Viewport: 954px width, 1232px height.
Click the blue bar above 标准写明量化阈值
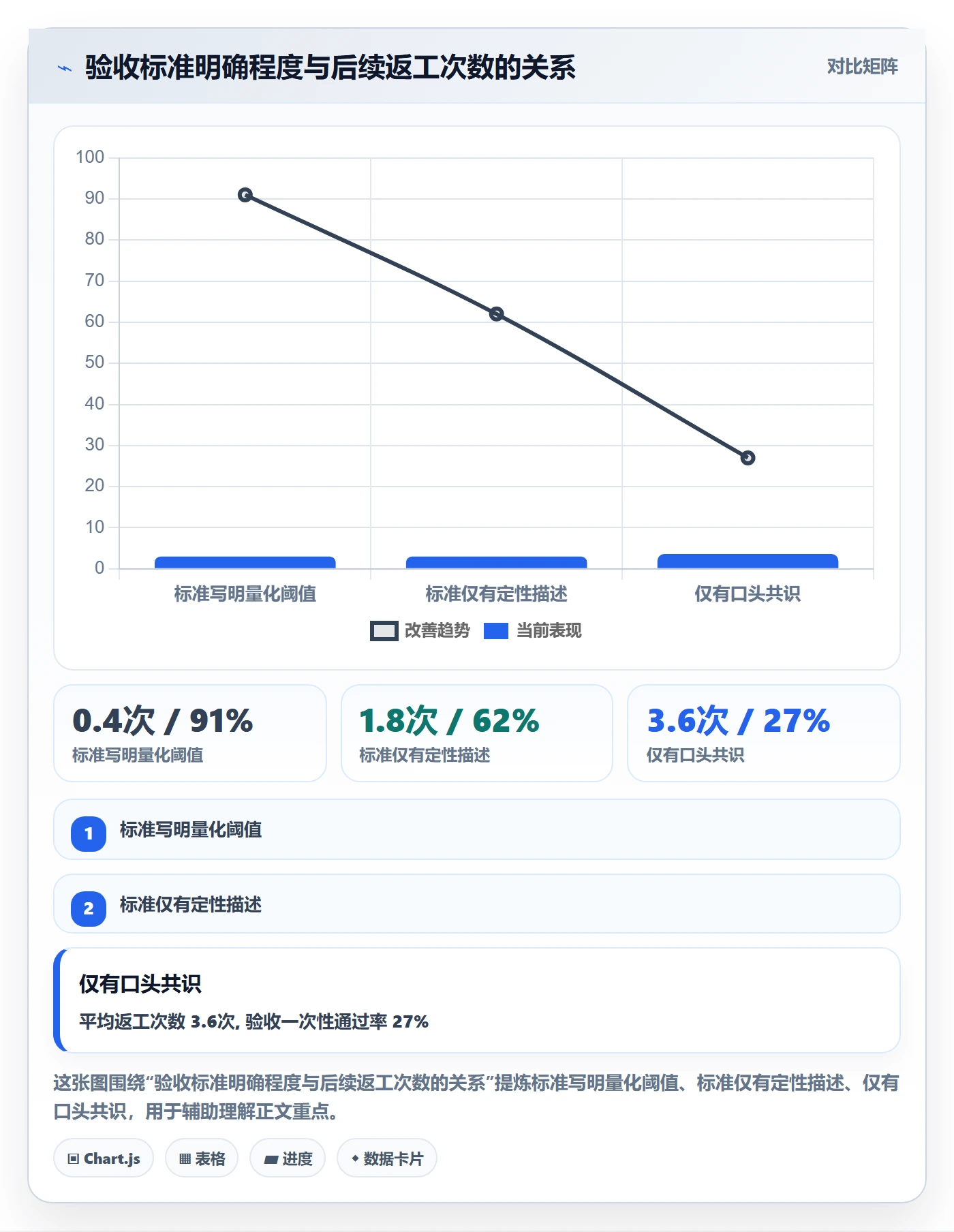point(245,563)
